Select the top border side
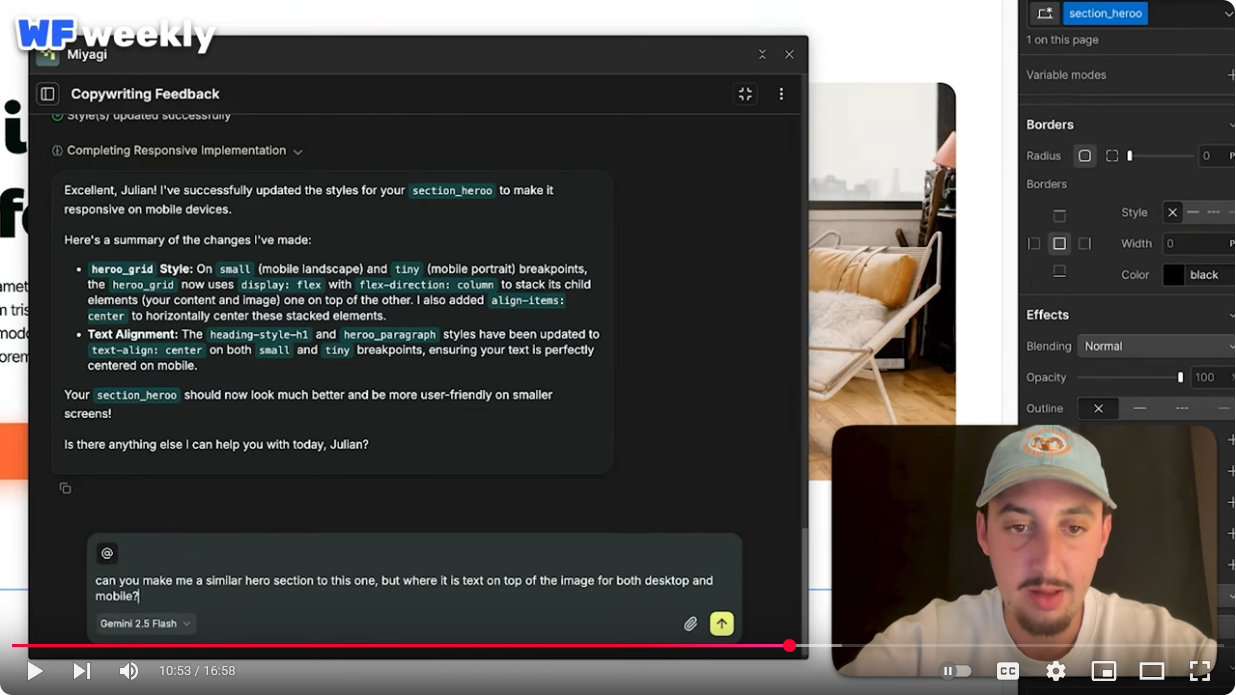1236x695 pixels. click(x=1060, y=216)
